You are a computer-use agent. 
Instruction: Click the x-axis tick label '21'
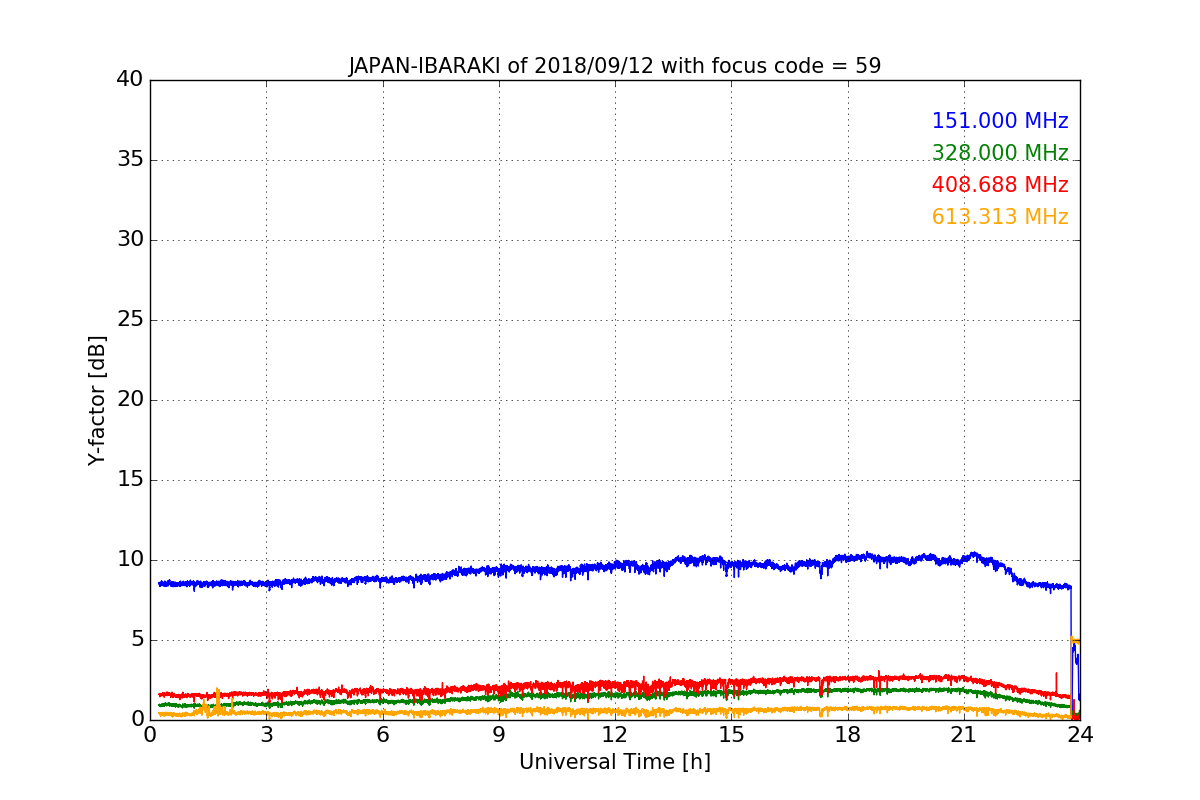click(964, 735)
